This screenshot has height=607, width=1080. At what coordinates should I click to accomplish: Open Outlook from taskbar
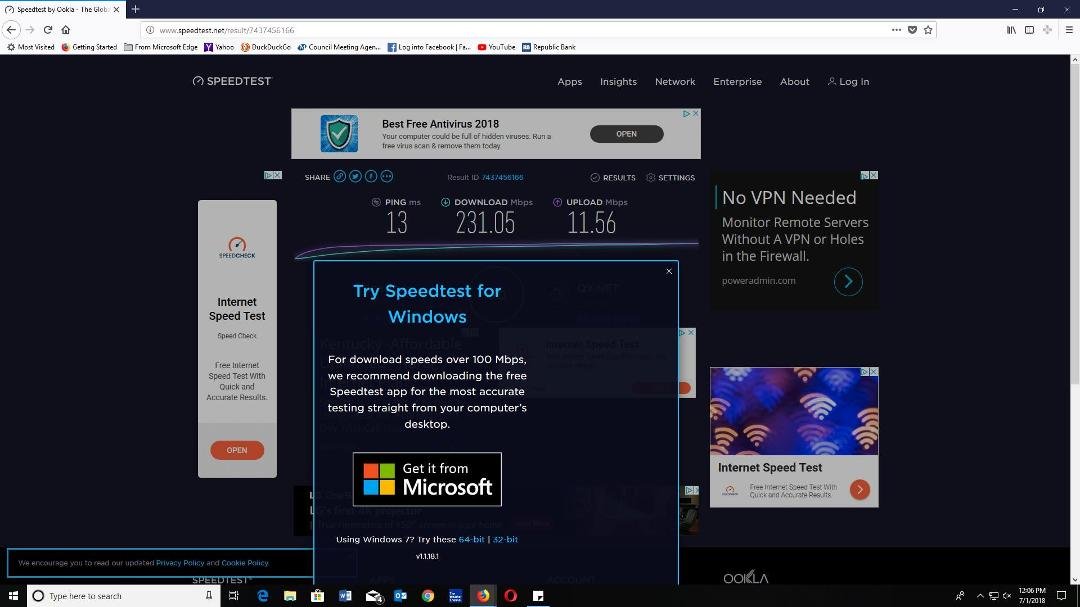[x=400, y=595]
